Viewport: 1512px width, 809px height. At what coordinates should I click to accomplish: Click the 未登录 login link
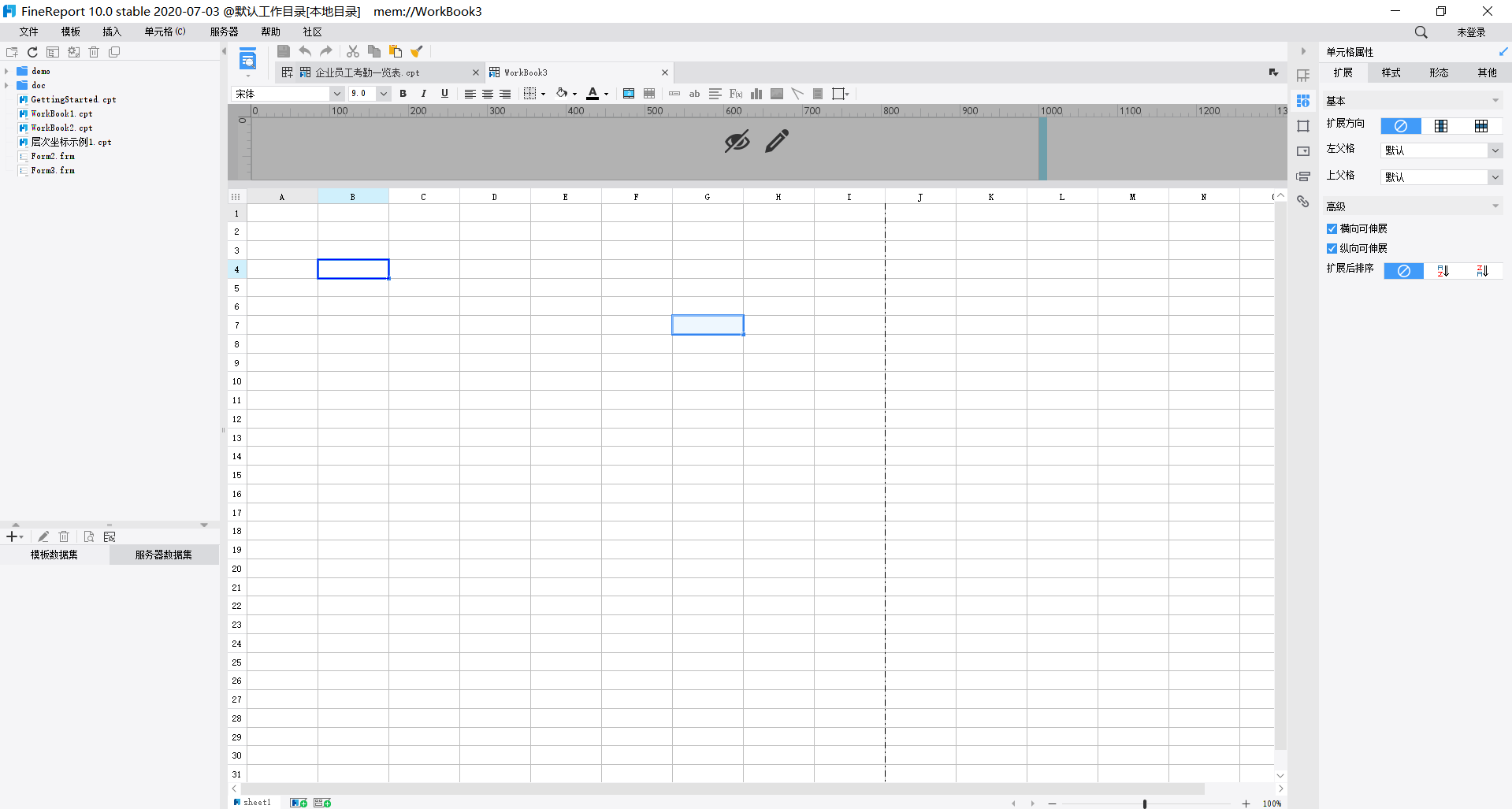(1471, 32)
